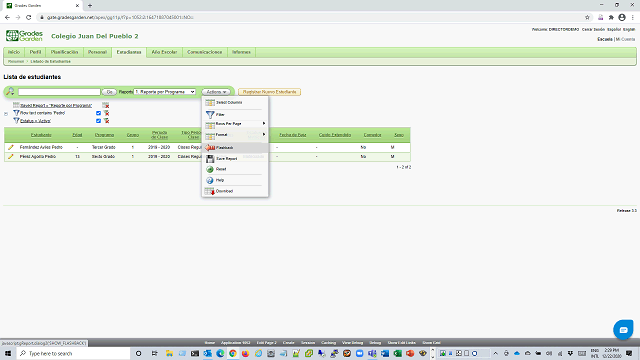Click into the report search text field

(x=59, y=92)
